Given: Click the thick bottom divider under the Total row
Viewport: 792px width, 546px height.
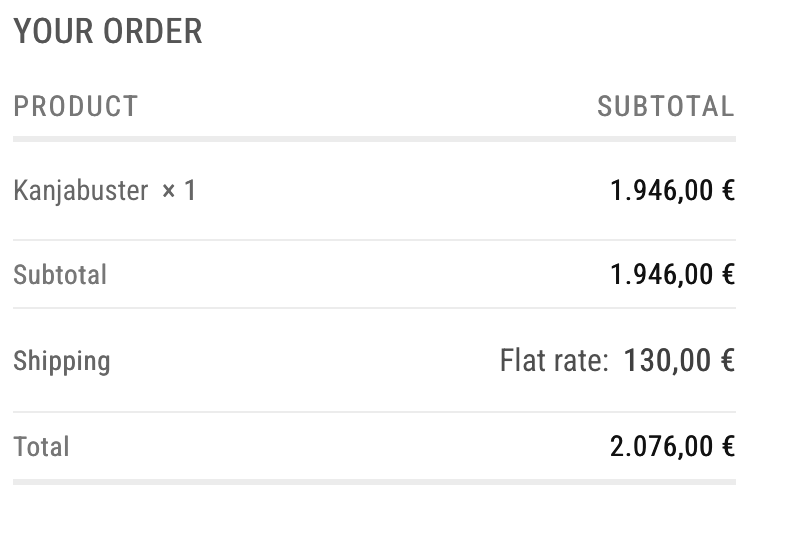Looking at the screenshot, I should pos(374,482).
